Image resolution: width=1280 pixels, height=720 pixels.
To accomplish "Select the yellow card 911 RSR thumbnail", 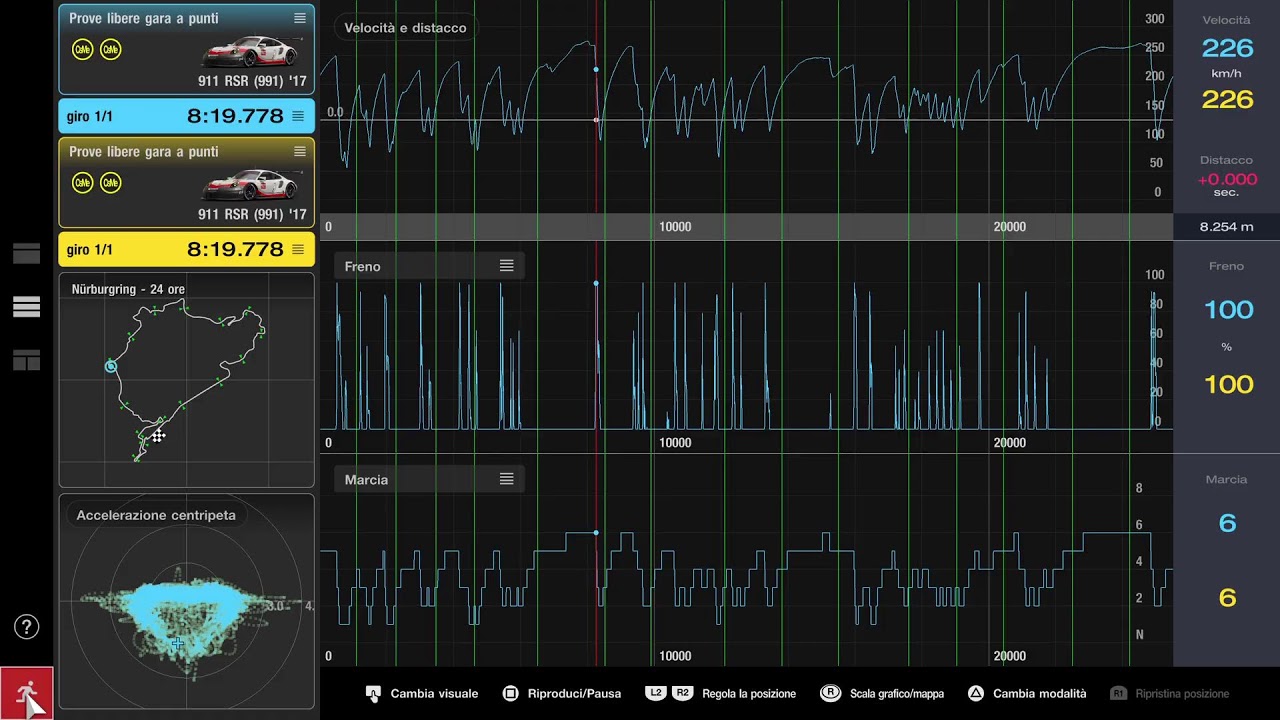I will point(251,184).
